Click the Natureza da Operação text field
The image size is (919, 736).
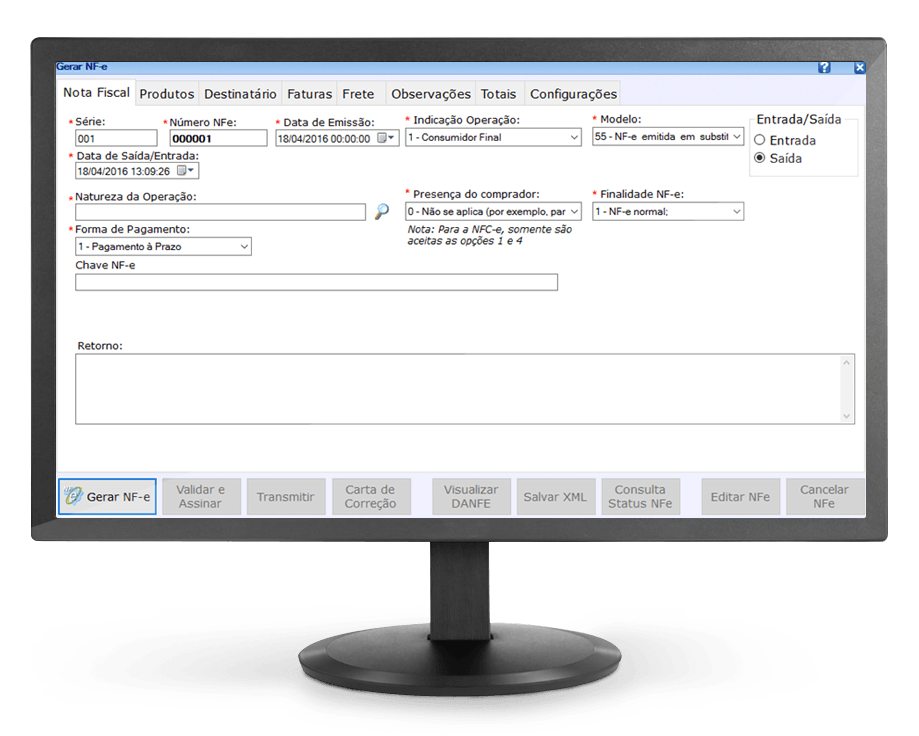[220, 212]
